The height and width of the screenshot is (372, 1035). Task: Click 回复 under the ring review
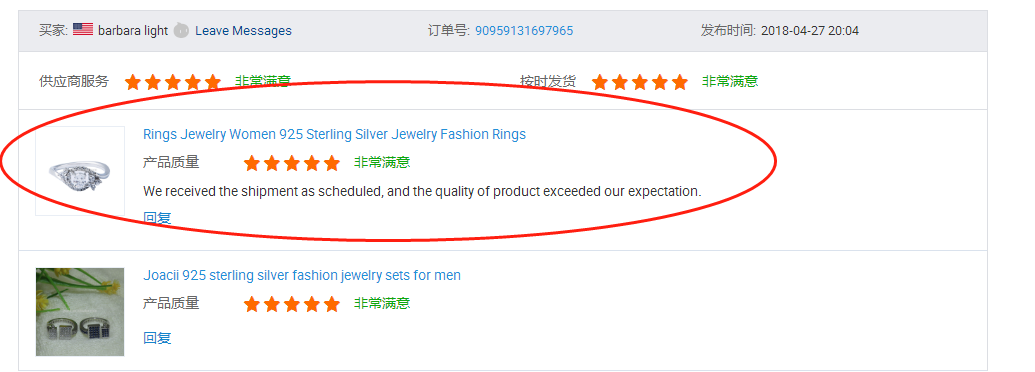pos(157,218)
